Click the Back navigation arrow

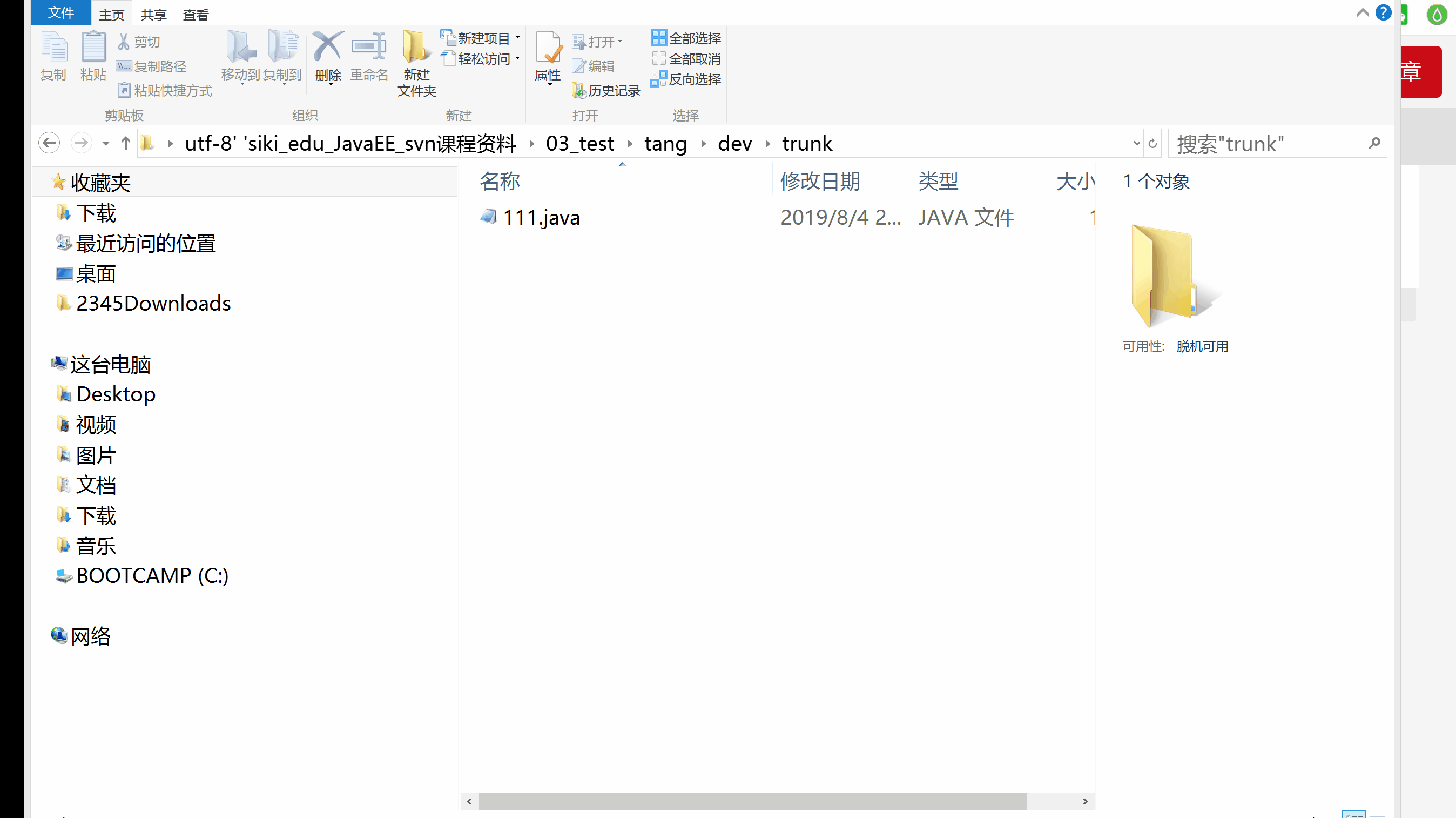click(49, 143)
